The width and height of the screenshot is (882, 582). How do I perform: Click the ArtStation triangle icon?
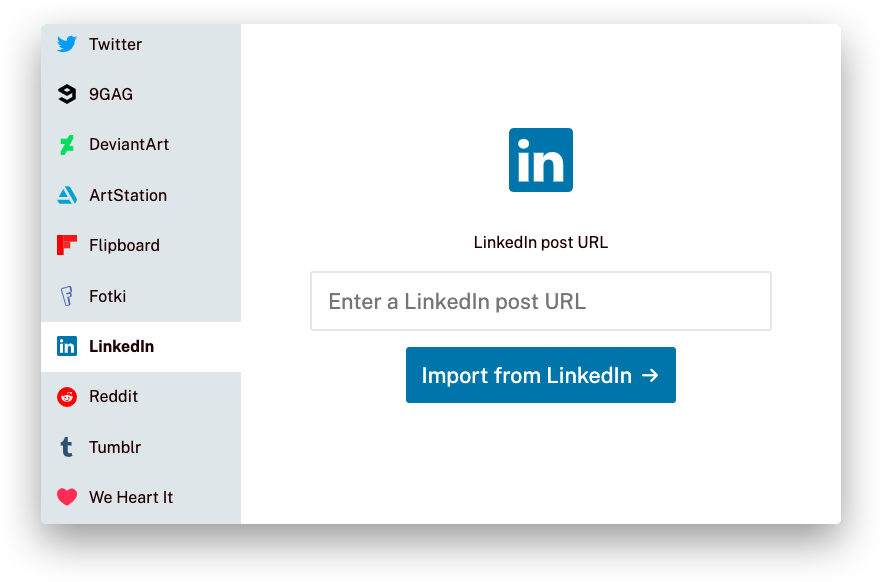[67, 195]
